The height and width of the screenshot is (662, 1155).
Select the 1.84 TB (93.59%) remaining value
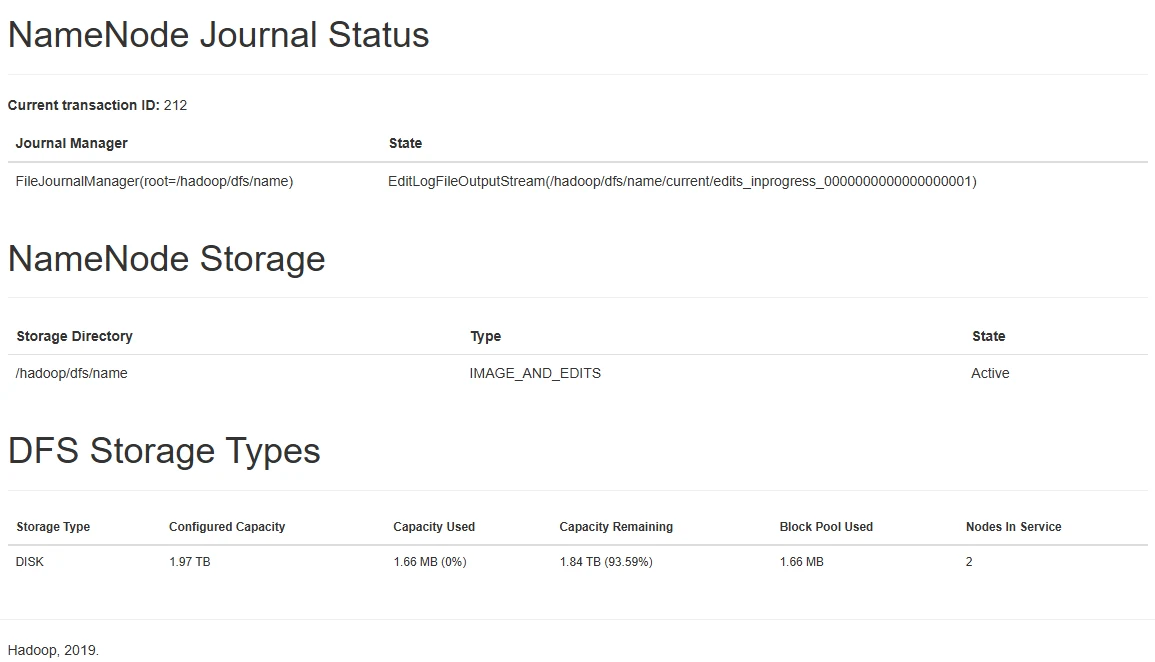coord(606,562)
